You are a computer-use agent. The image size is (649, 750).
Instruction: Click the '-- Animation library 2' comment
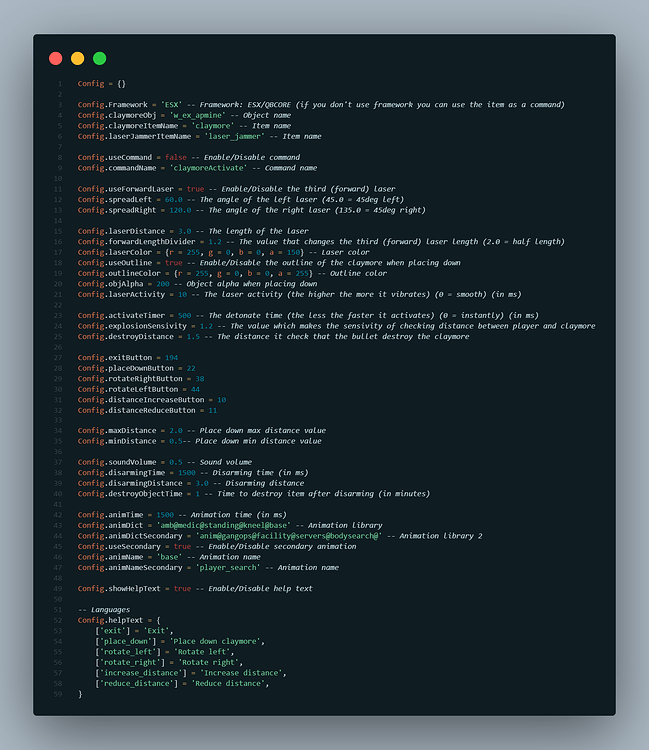tap(434, 536)
